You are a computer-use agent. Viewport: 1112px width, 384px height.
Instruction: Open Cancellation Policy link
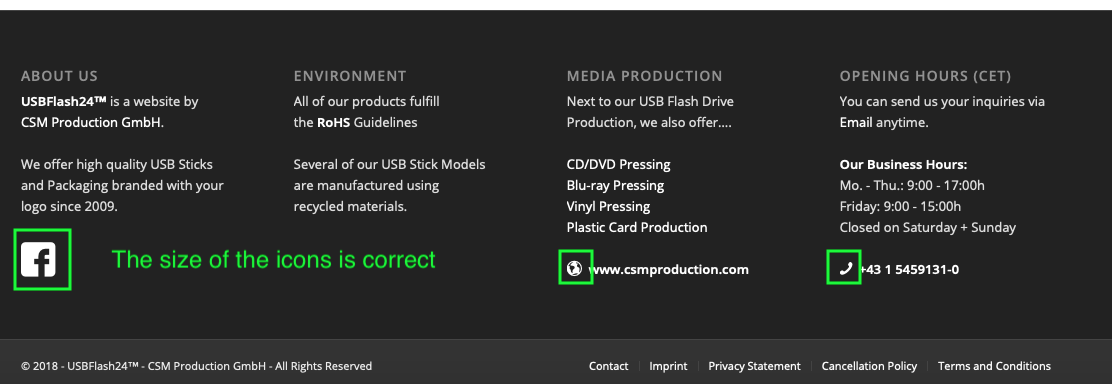[869, 366]
